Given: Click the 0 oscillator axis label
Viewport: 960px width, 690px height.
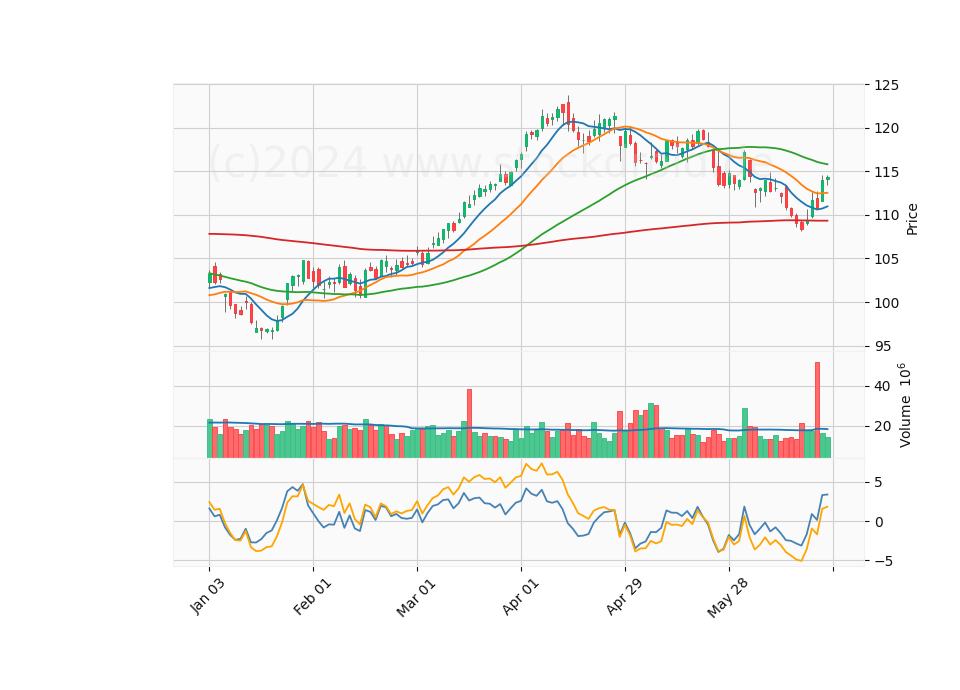Looking at the screenshot, I should [x=879, y=522].
